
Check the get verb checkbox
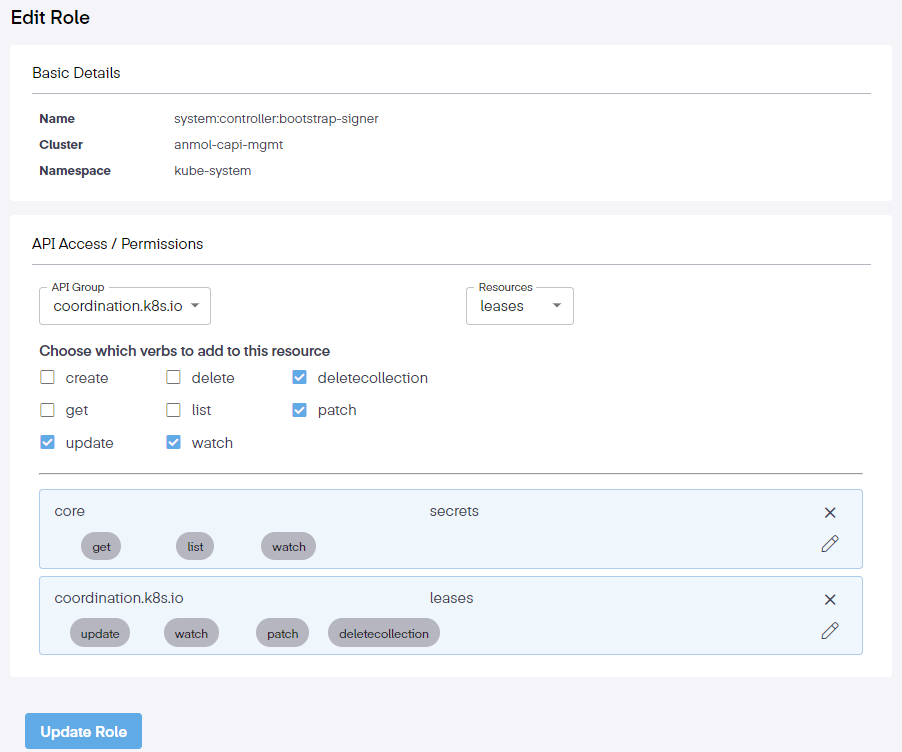pos(47,410)
